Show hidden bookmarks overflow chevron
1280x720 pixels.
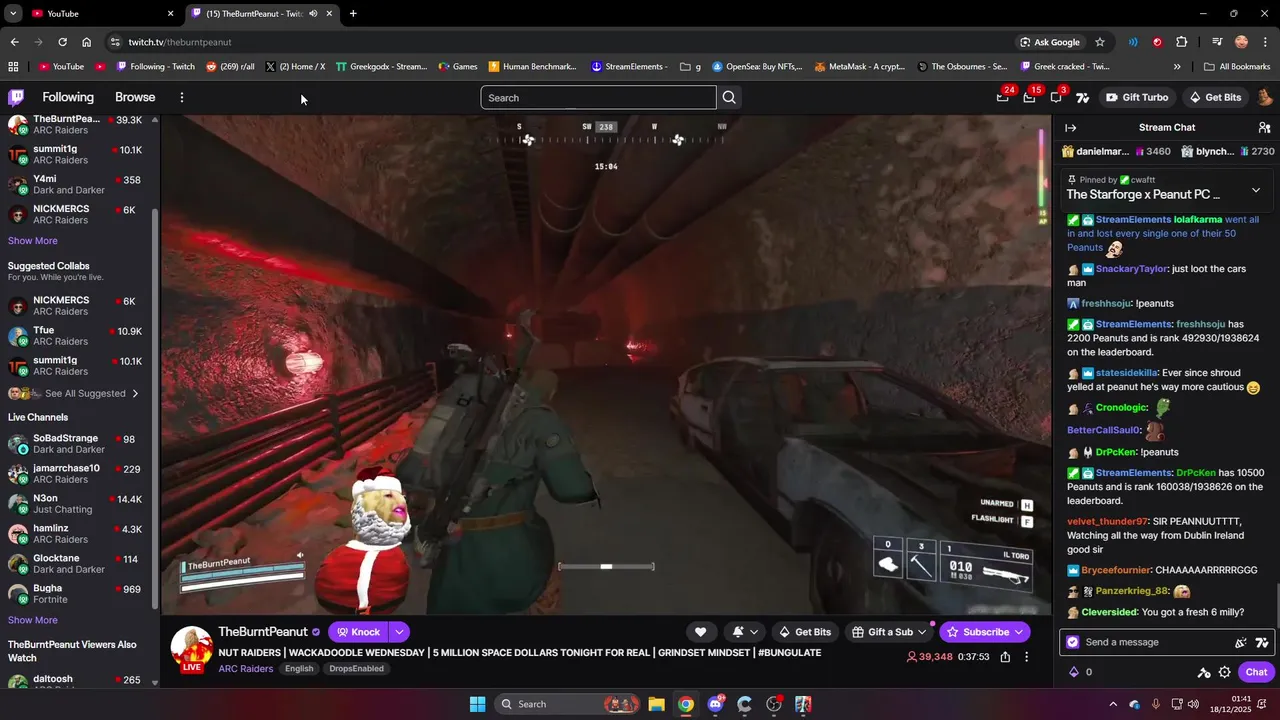pos(1177,67)
